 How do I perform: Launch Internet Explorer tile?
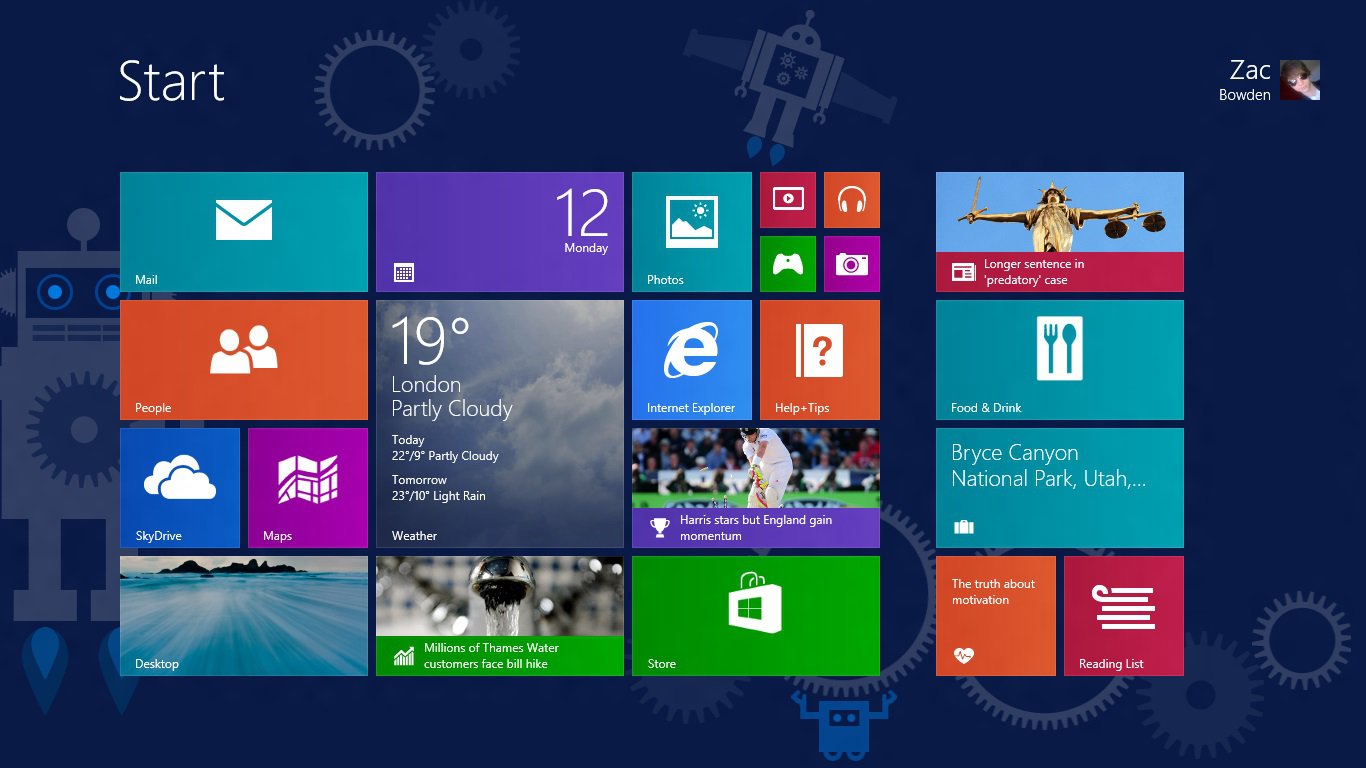[692, 360]
